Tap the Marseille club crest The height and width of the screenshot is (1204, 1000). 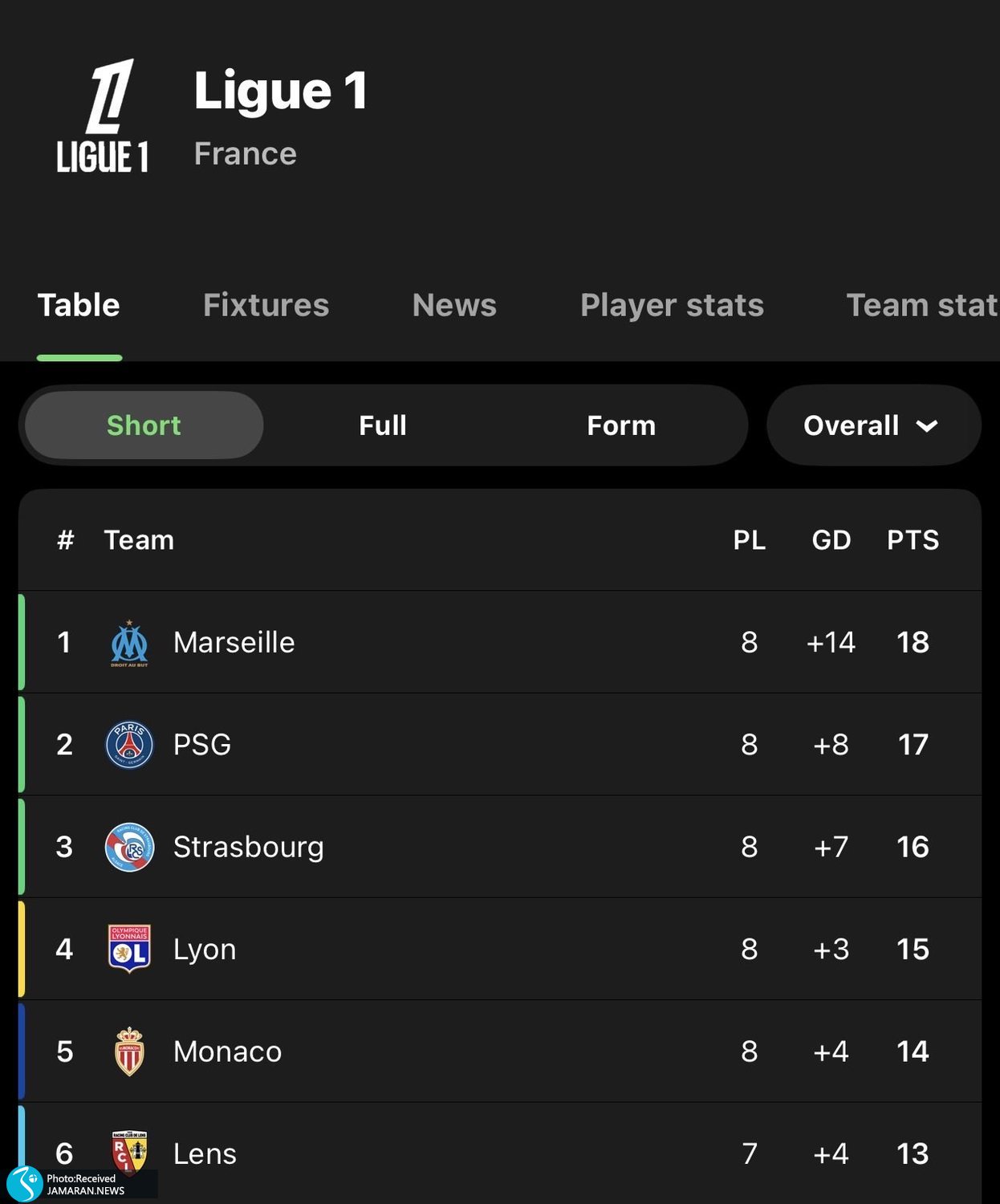point(129,643)
